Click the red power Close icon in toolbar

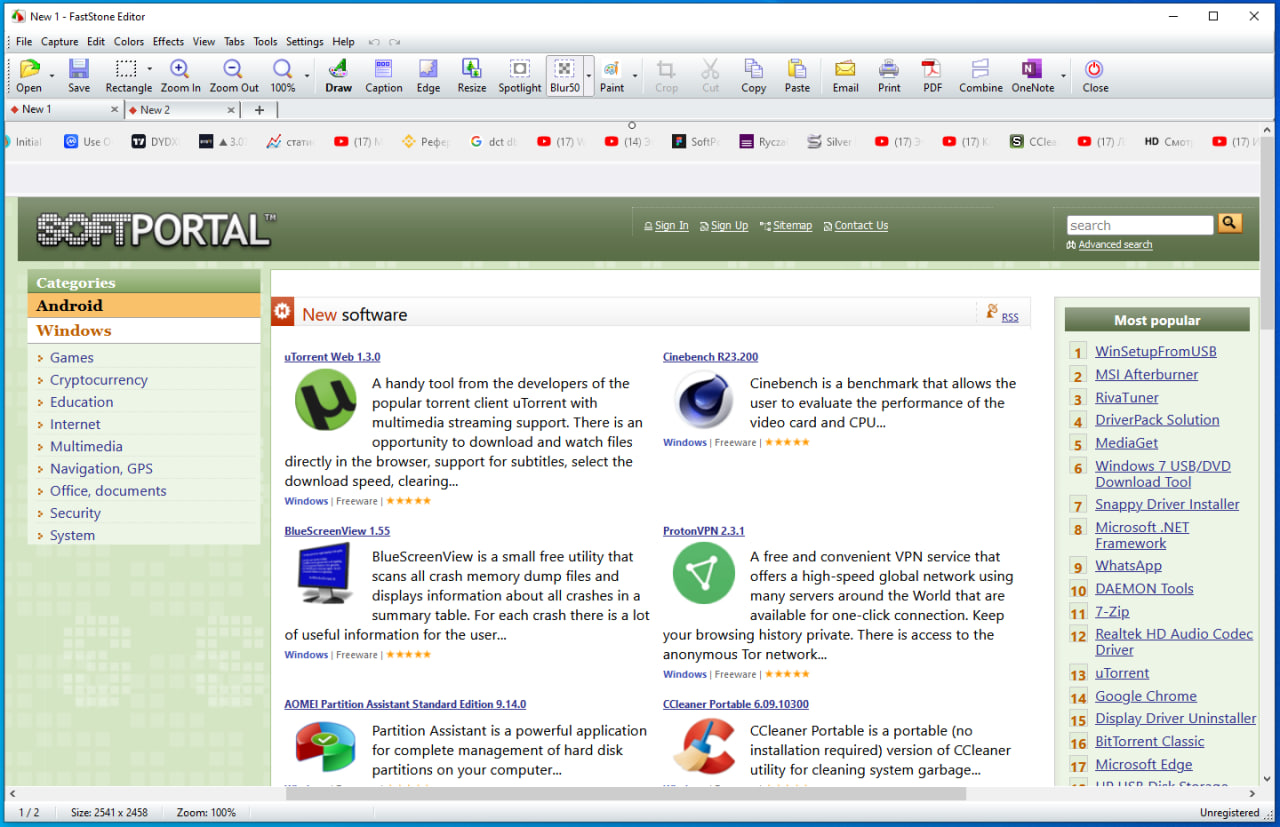(1094, 69)
